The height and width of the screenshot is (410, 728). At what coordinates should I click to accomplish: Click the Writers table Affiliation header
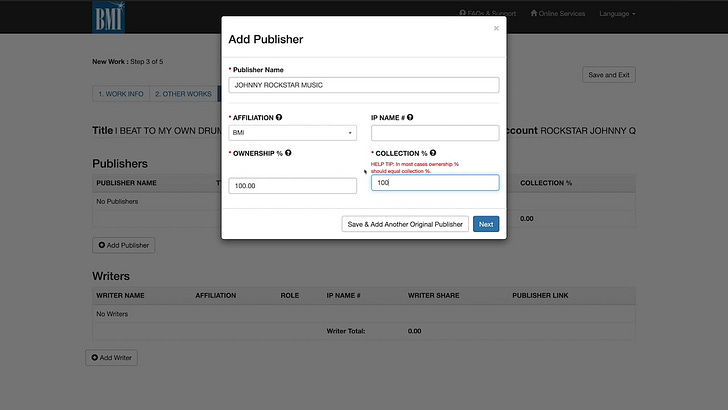215,295
